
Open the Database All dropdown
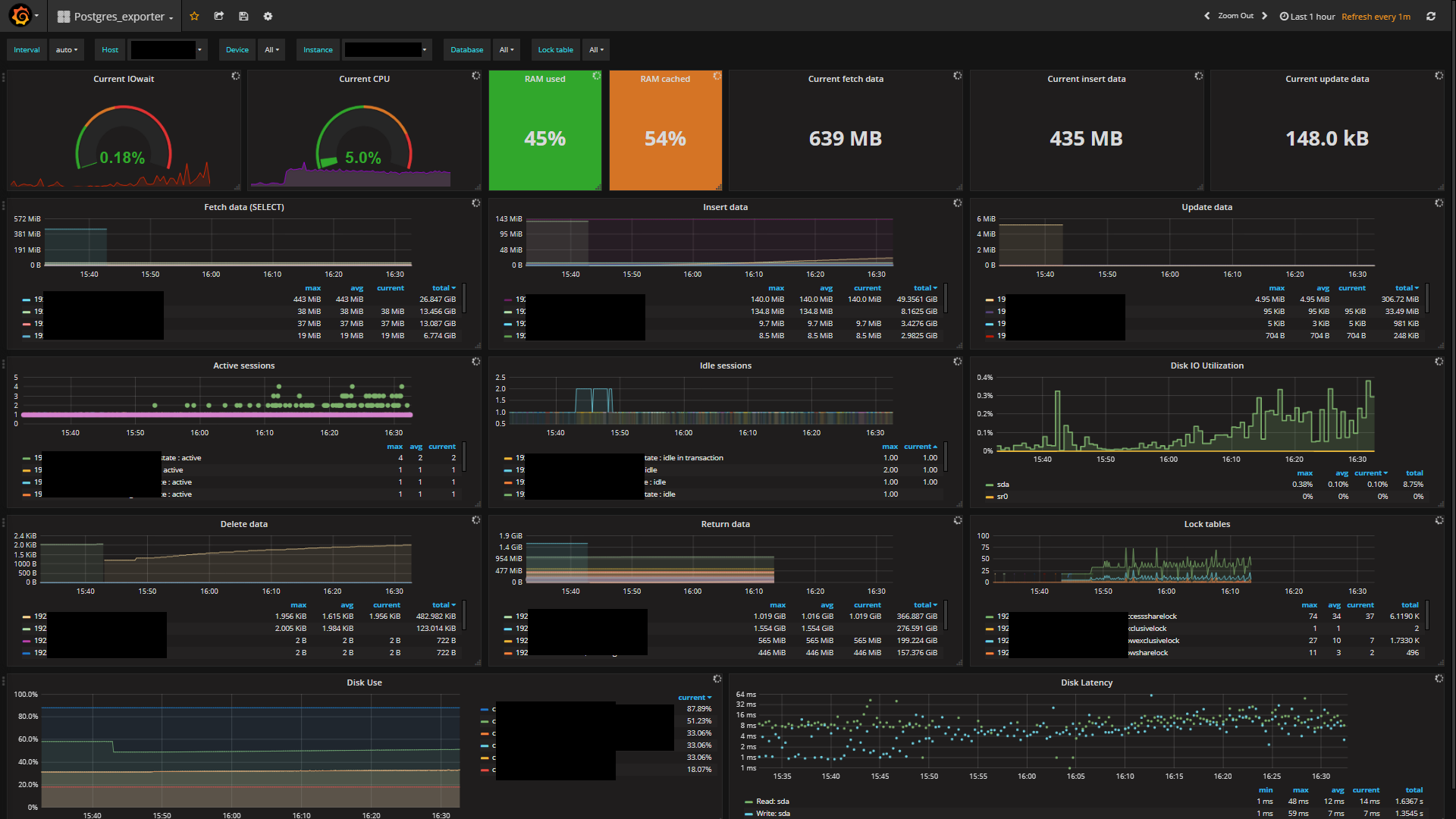point(506,50)
